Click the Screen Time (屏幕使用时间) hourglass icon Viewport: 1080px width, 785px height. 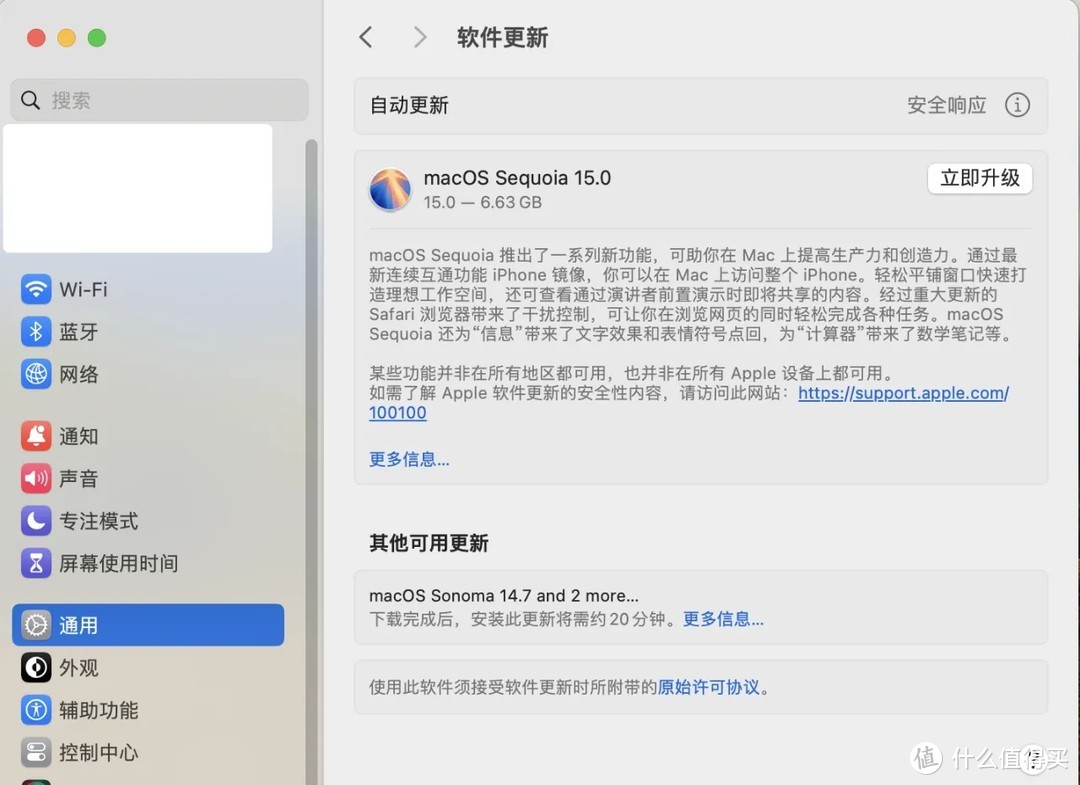coord(36,563)
